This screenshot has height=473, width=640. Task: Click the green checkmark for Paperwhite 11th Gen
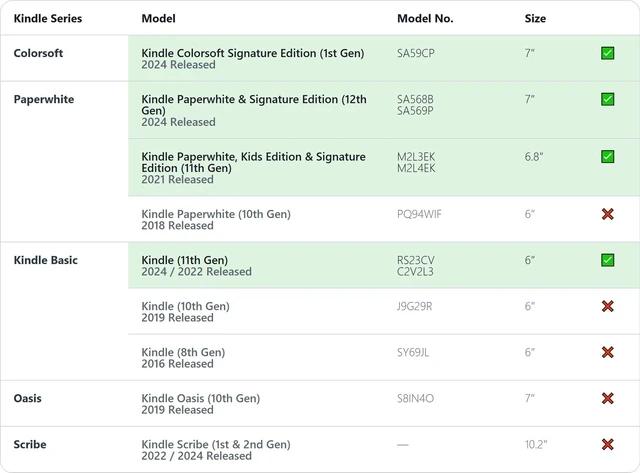pyautogui.click(x=607, y=157)
